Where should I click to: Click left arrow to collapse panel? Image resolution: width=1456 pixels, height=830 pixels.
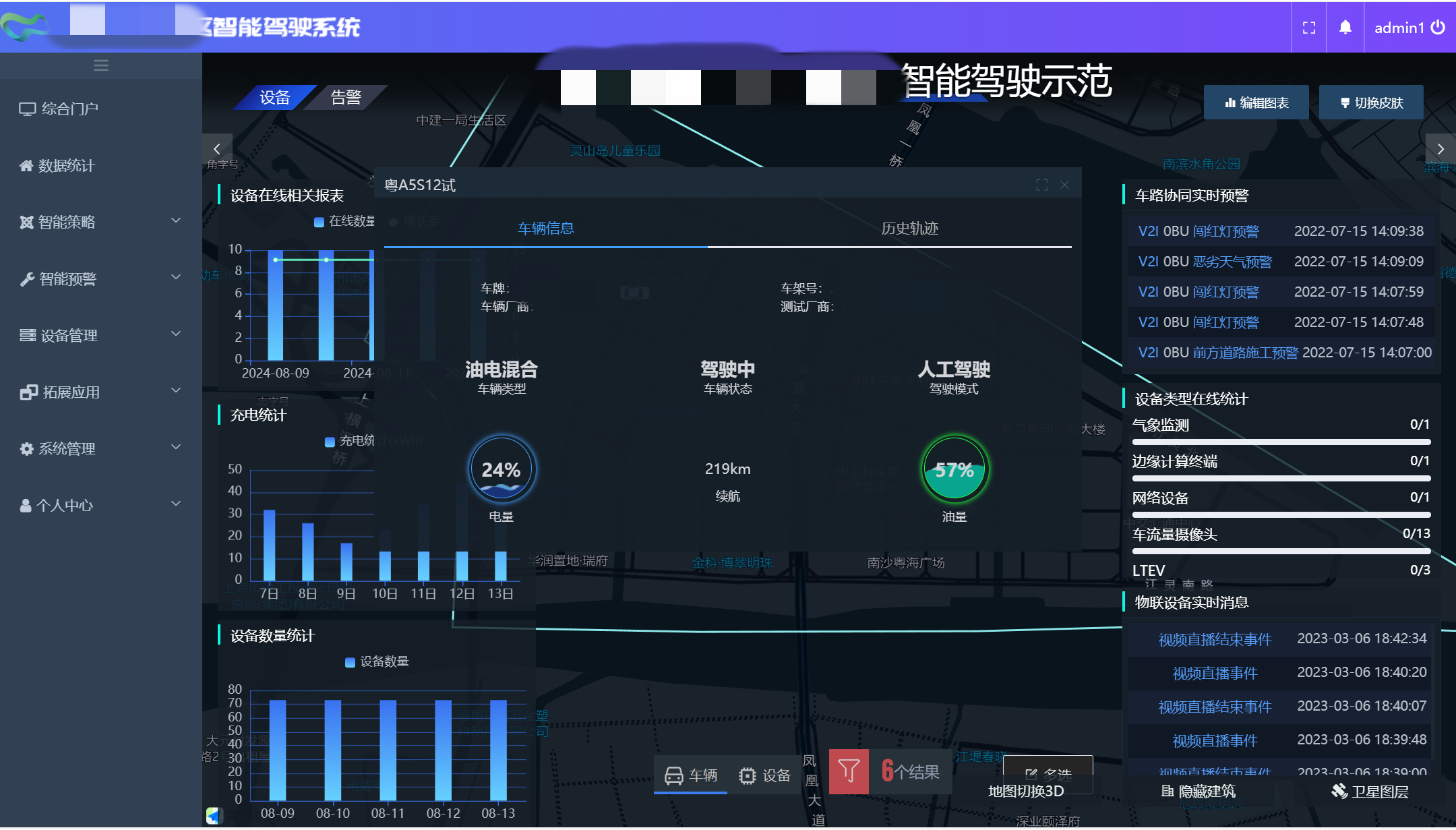[216, 148]
